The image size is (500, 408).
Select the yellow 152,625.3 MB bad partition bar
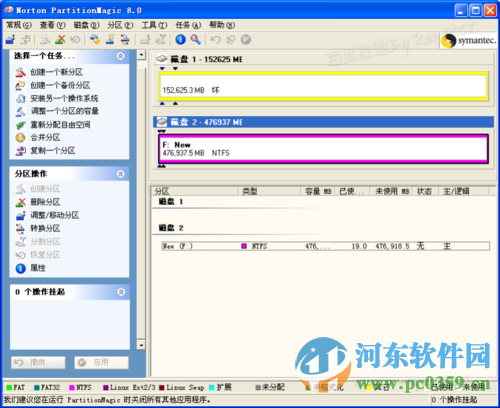[323, 86]
